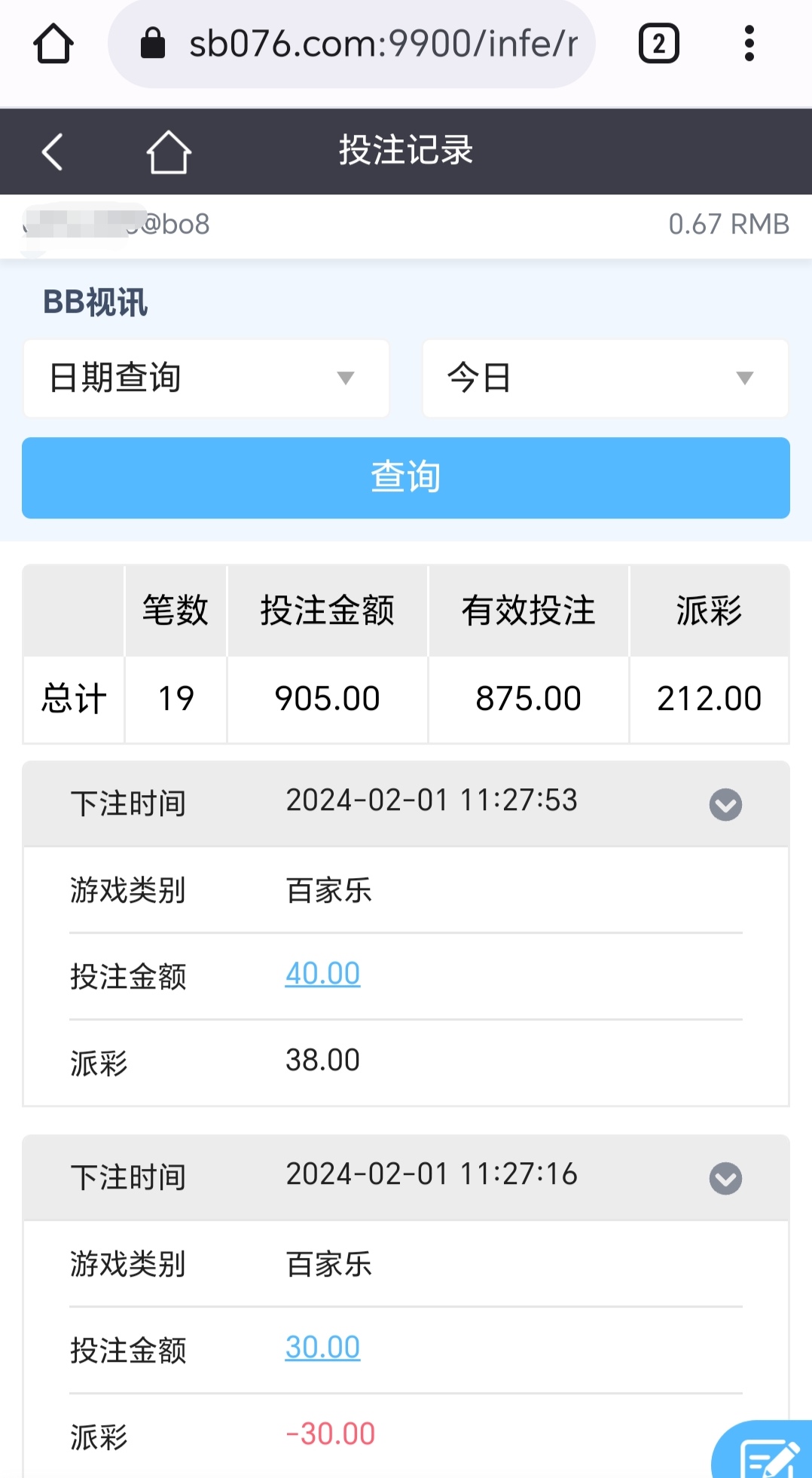Open the browser three-dot menu

(x=749, y=44)
